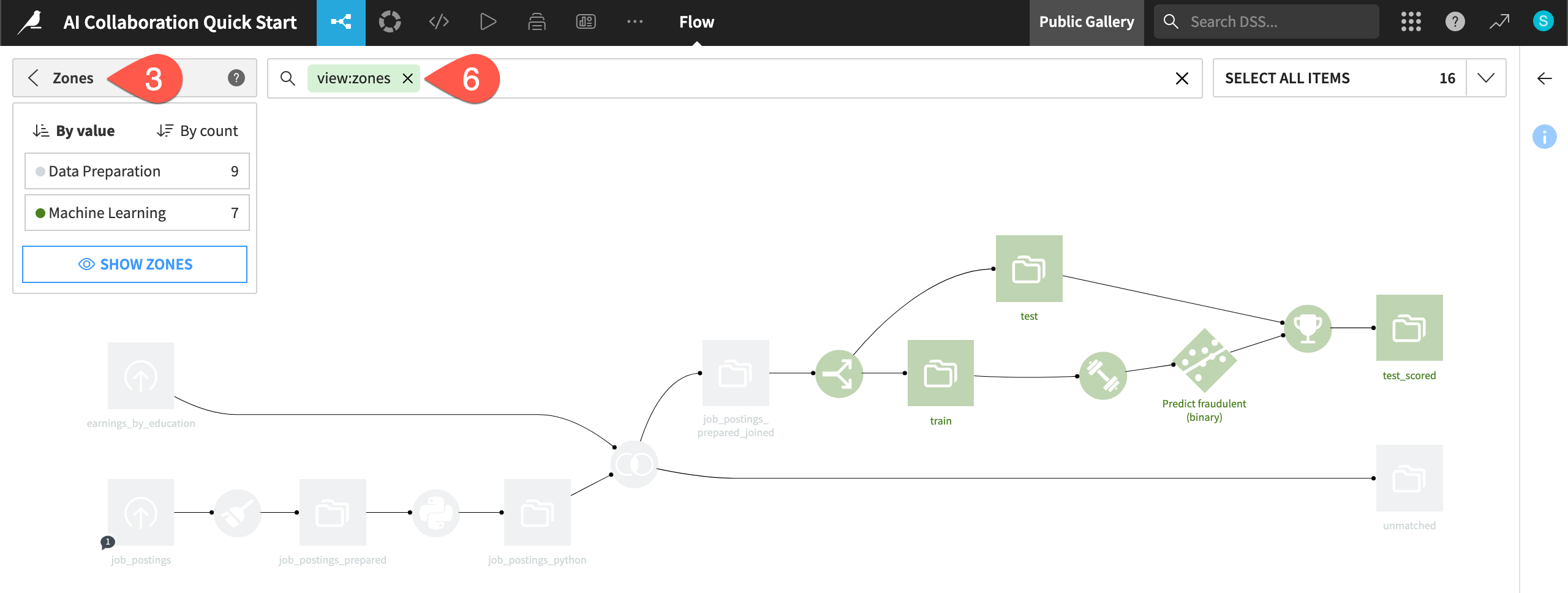
Task: Open the Jobs play icon
Action: click(488, 23)
